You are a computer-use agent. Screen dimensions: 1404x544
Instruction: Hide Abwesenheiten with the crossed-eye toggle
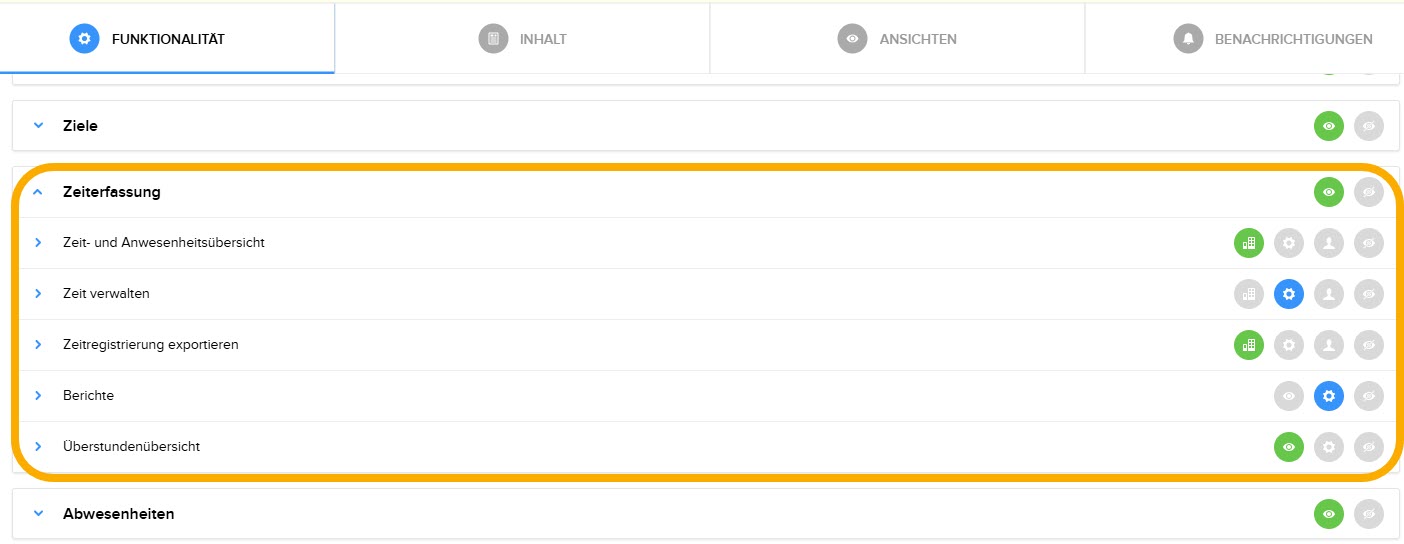1368,514
